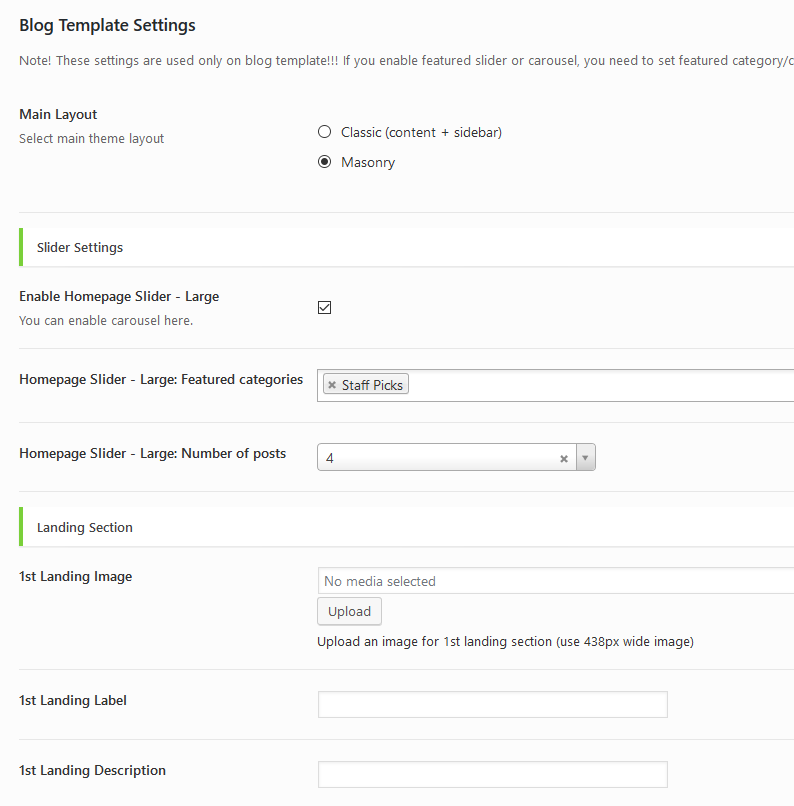Click the Number of posts select box showing 4
This screenshot has height=806, width=794.
click(x=440, y=458)
